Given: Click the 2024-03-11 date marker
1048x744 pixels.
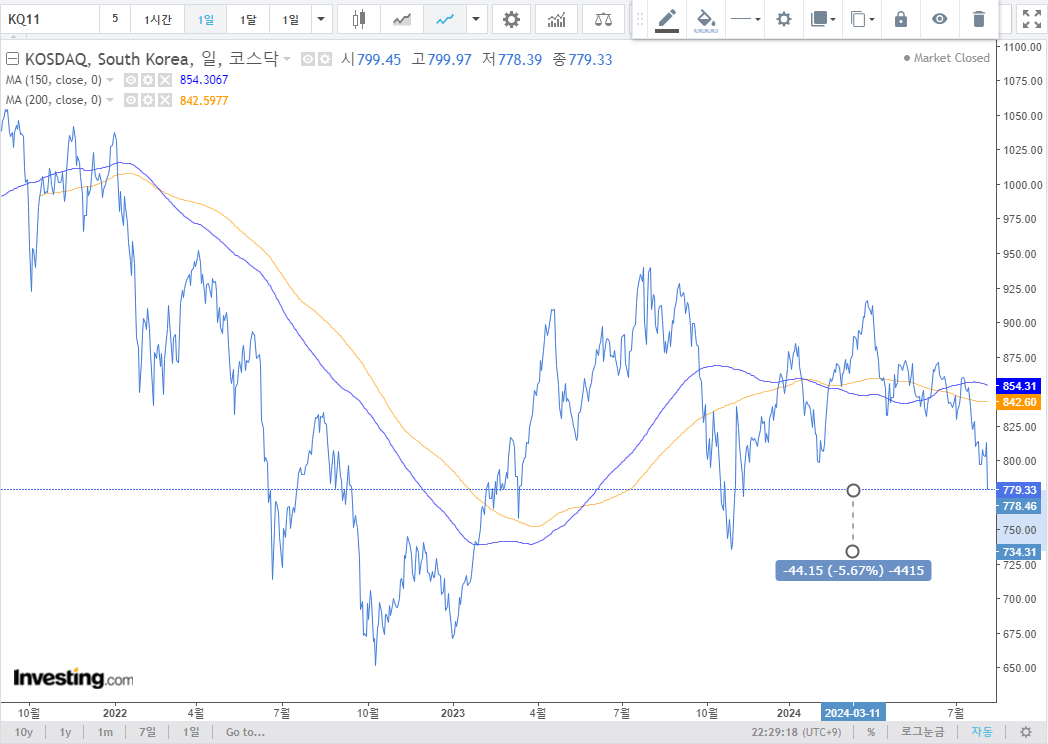Looking at the screenshot, I should pyautogui.click(x=852, y=713).
